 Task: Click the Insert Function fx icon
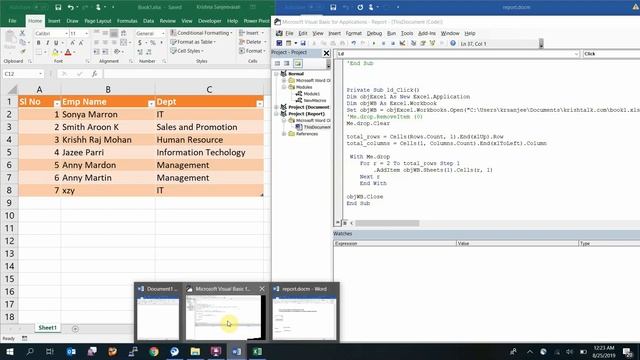(95, 74)
